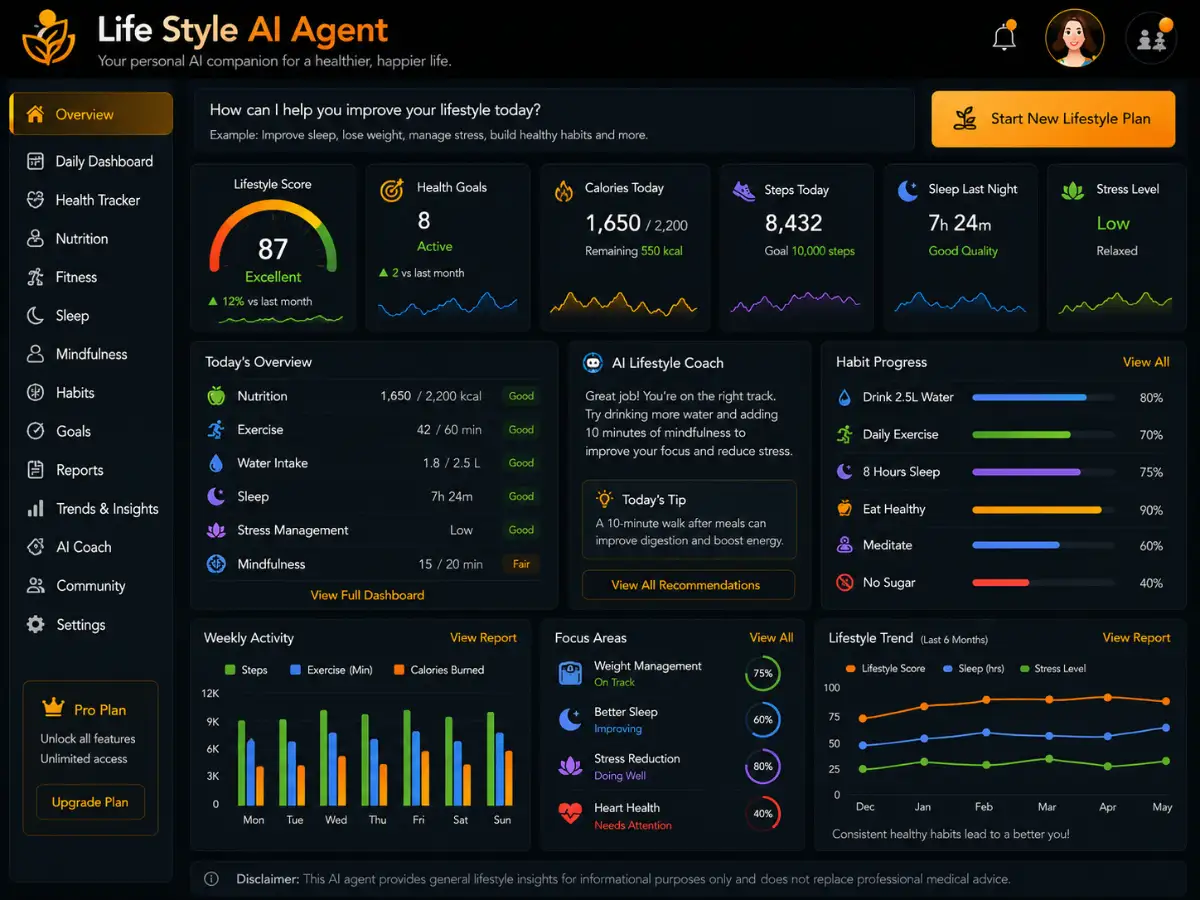The height and width of the screenshot is (900, 1200).
Task: Click the Pro Plan crown icon
Action: (53, 708)
